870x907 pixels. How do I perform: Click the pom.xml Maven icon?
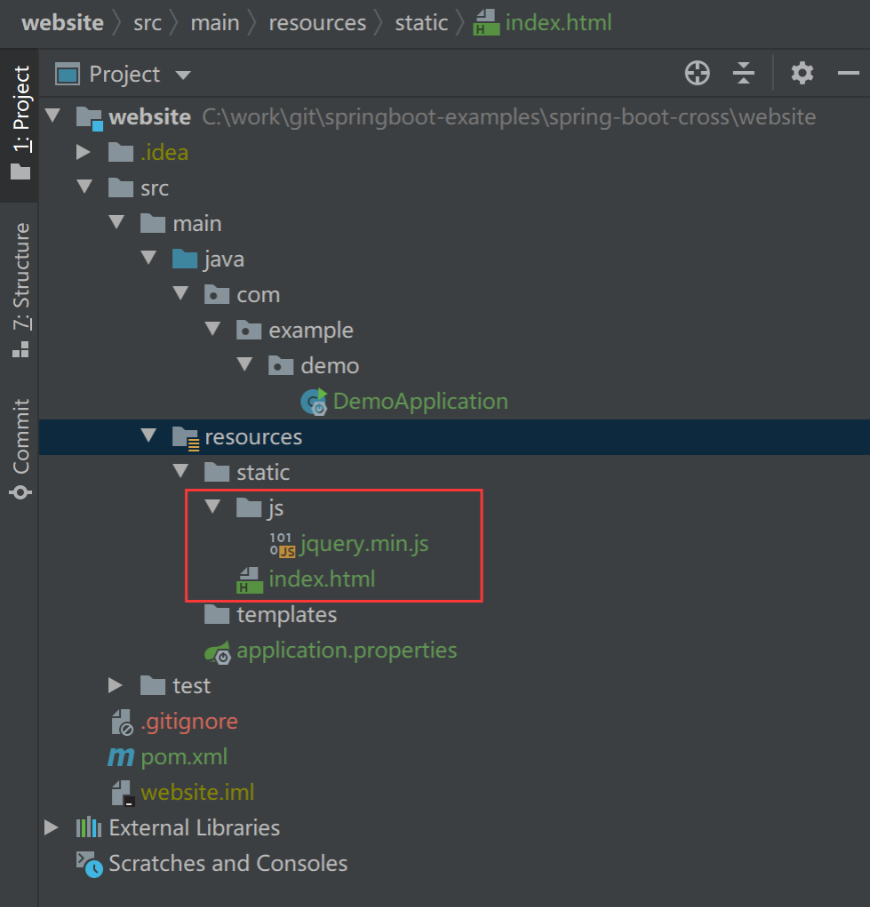coord(121,757)
